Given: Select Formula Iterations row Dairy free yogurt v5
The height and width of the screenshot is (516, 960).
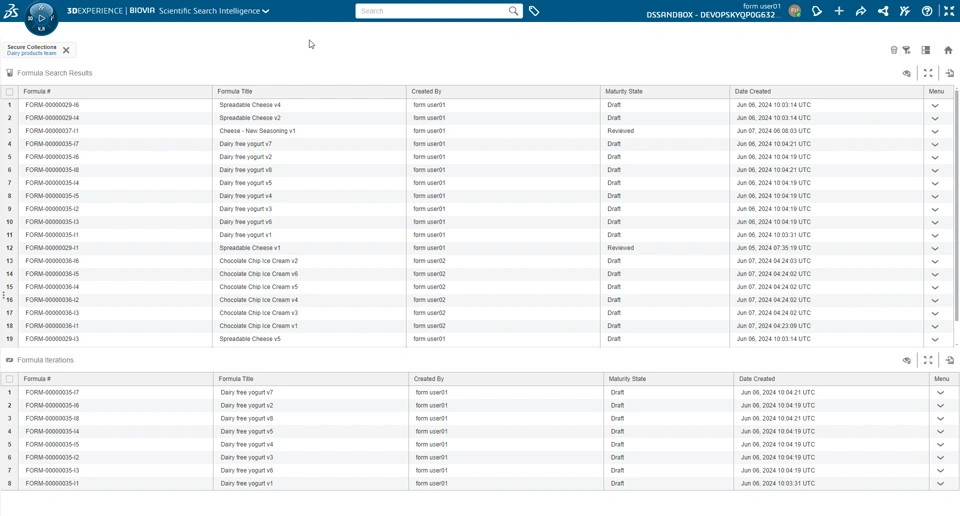Looking at the screenshot, I should point(478,432).
